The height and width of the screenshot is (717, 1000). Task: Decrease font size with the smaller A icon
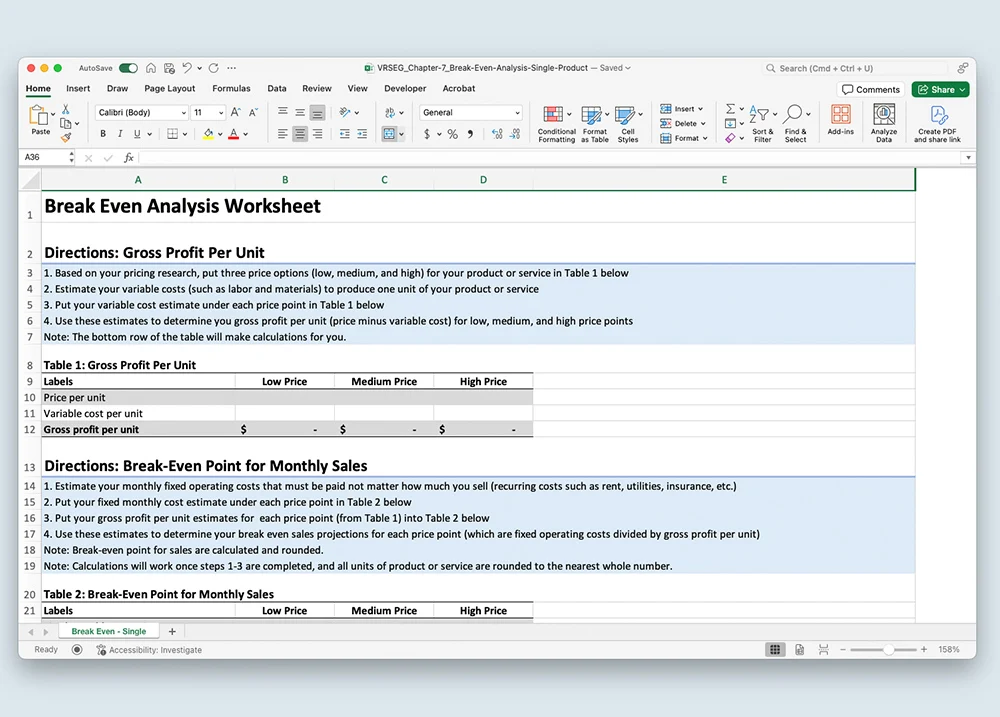coord(253,112)
